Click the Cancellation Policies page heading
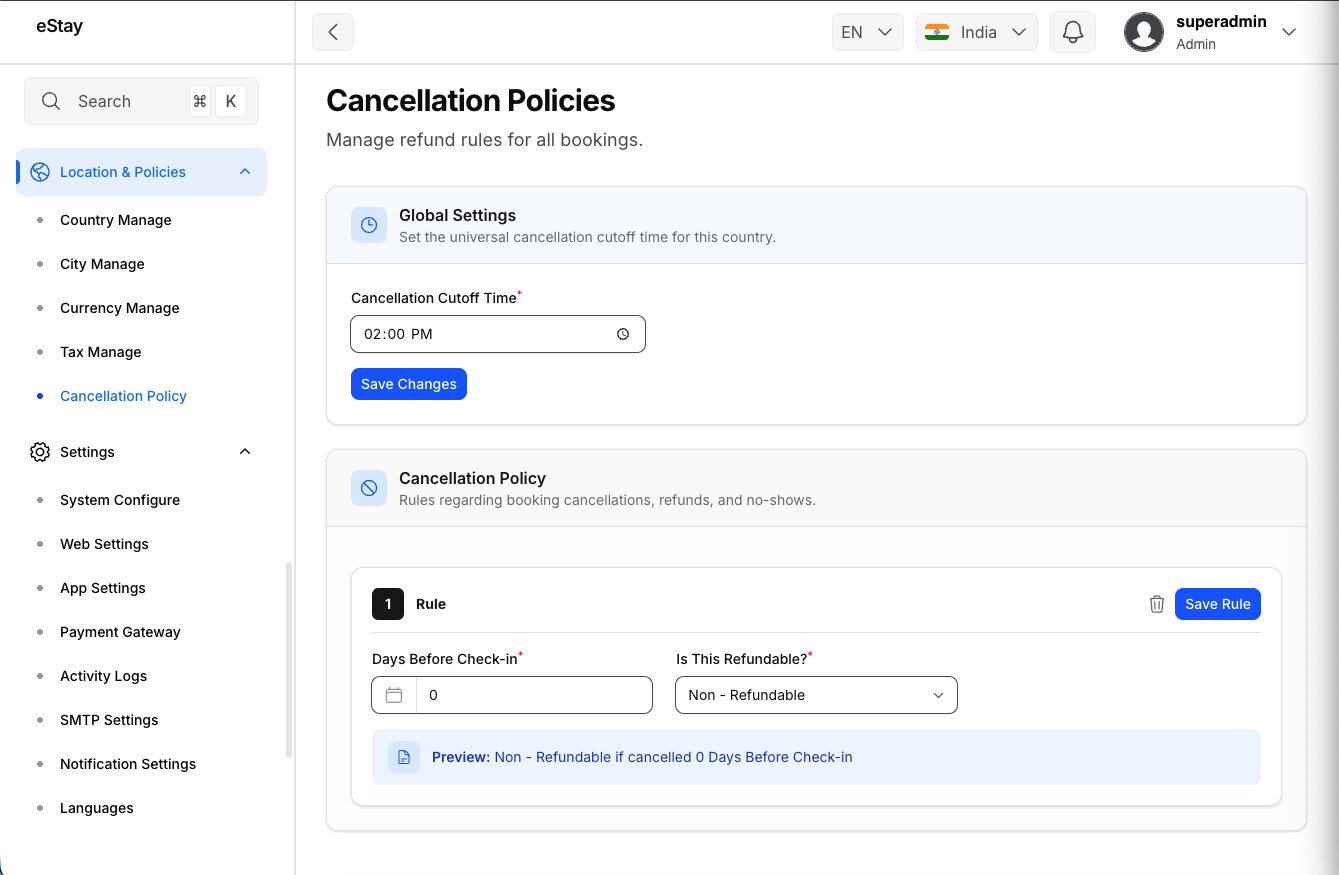 pyautogui.click(x=471, y=101)
